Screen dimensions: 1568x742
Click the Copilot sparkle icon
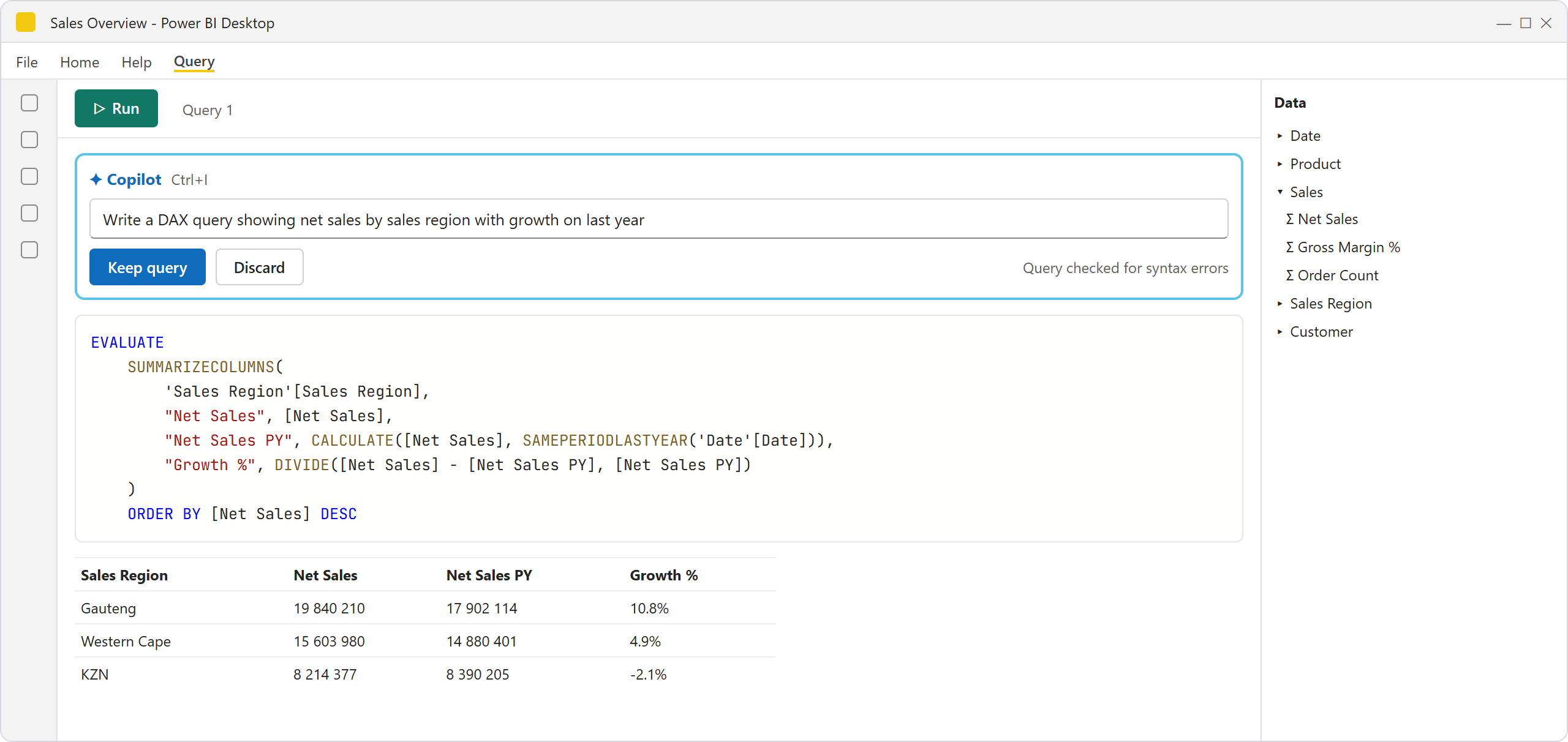[96, 179]
